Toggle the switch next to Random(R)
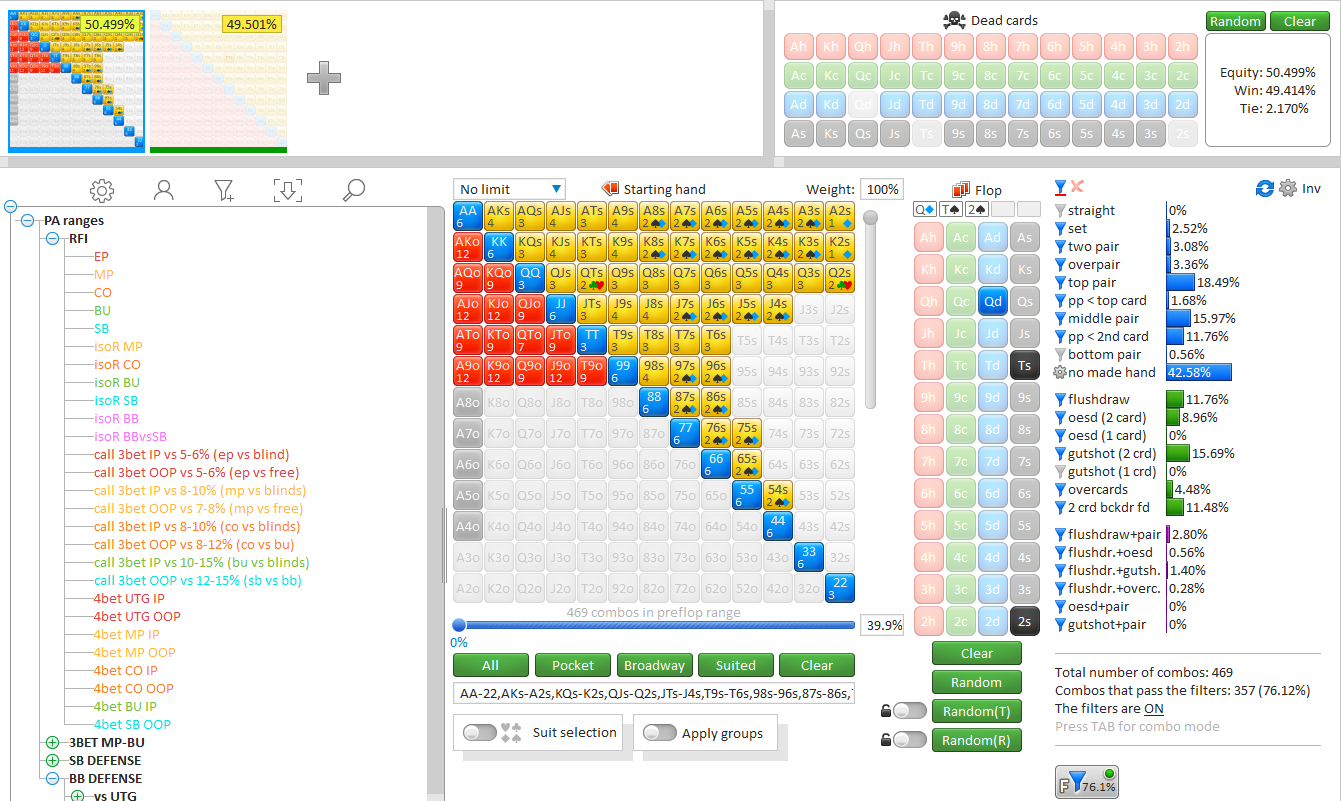Viewport: 1341px width, 801px height. coord(909,740)
